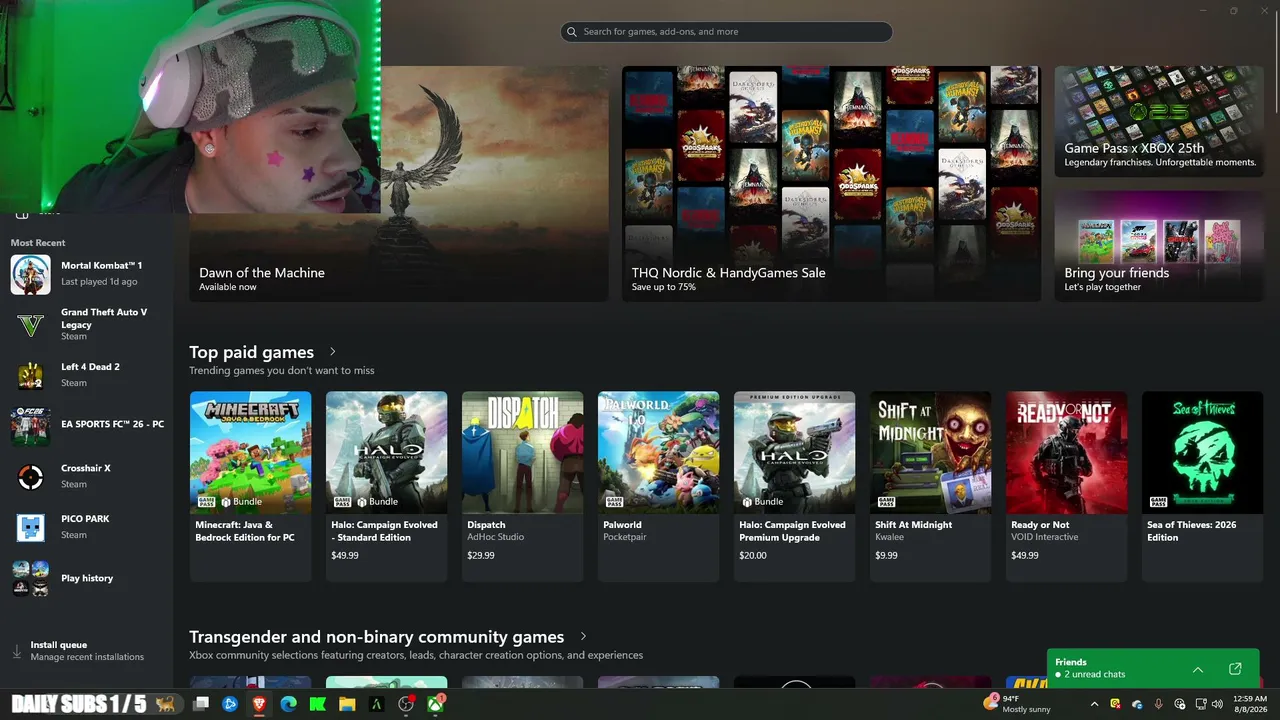
Task: Open PICO PARK game icon
Action: [x=30, y=528]
